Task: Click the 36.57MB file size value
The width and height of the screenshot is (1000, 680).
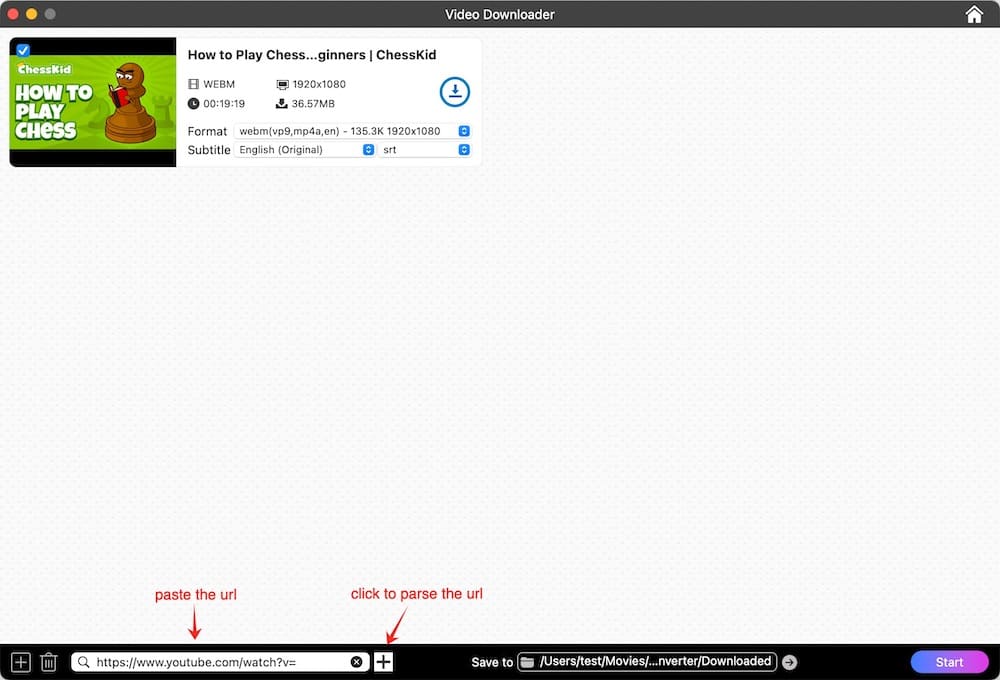Action: click(x=313, y=103)
